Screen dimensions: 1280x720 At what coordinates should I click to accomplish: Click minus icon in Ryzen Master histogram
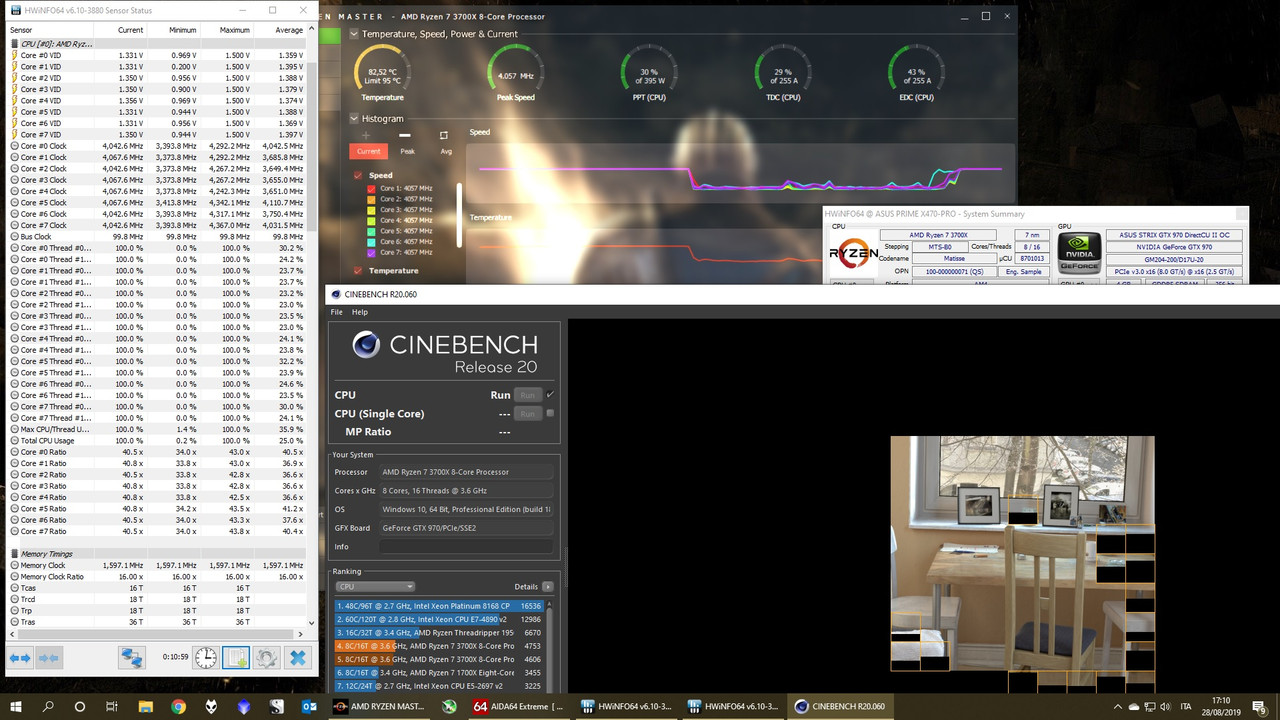tap(404, 135)
